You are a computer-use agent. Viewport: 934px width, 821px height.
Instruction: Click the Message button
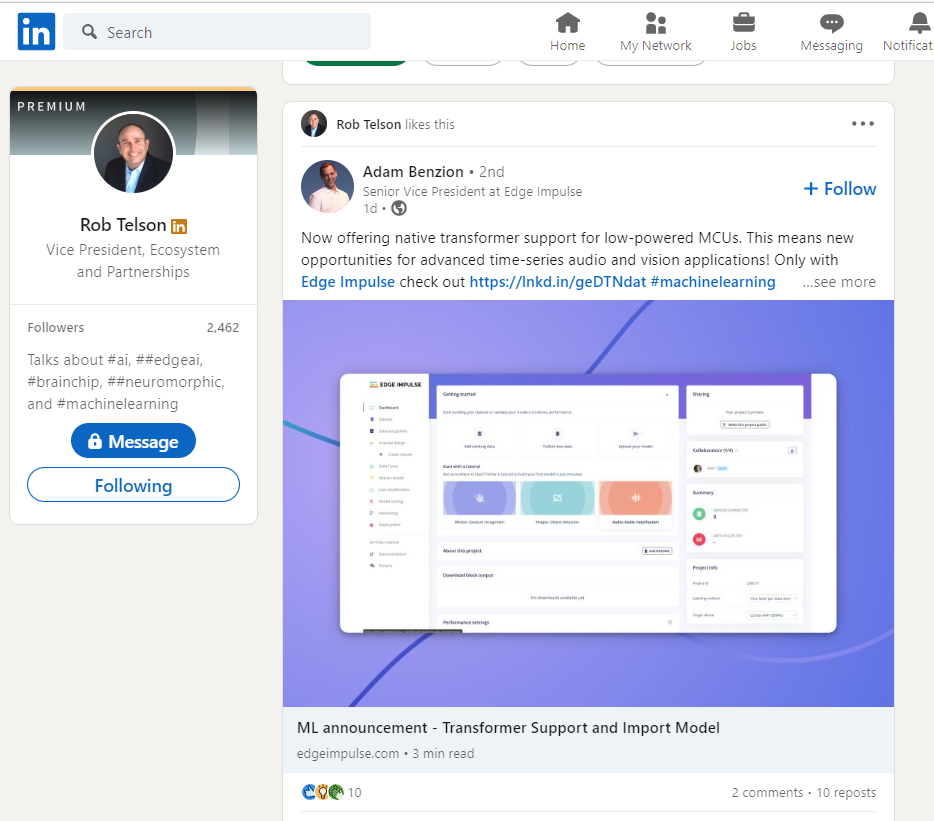click(x=133, y=441)
